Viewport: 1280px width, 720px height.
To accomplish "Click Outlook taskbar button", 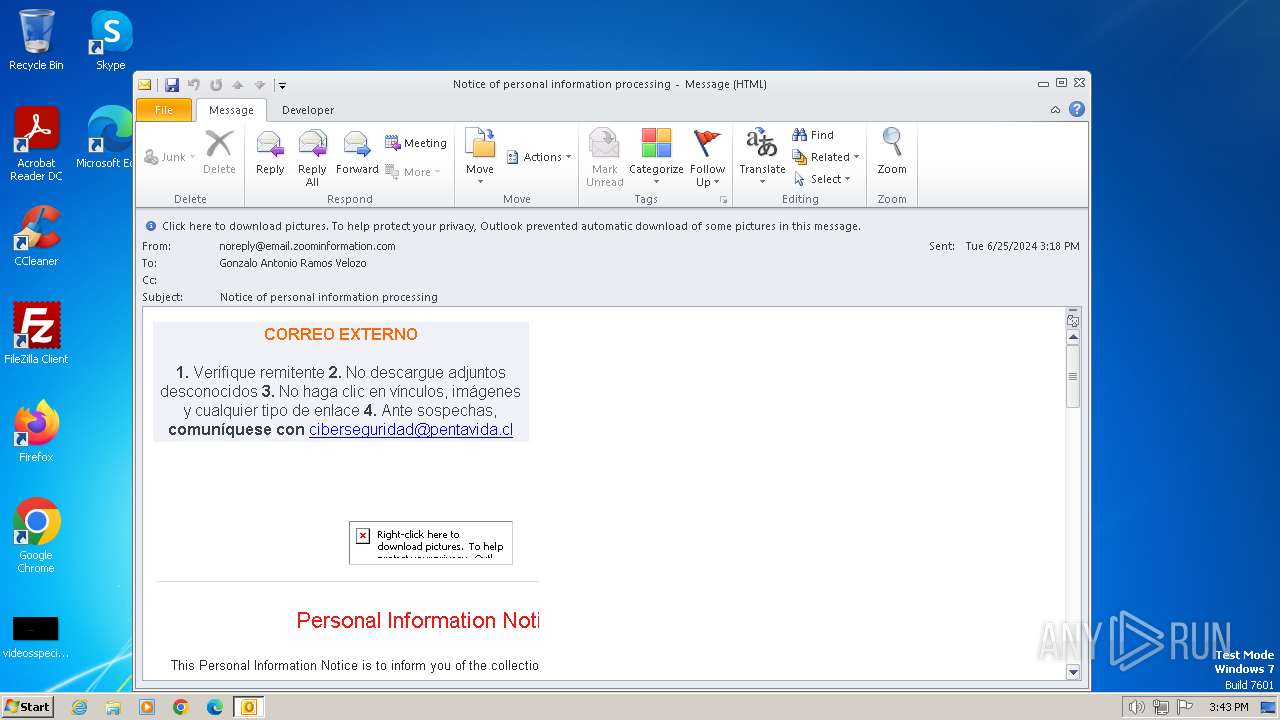I will pos(248,707).
